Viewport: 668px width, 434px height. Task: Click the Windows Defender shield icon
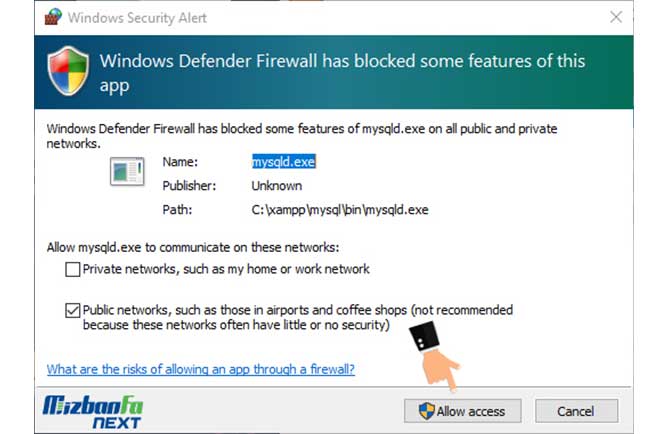click(68, 71)
